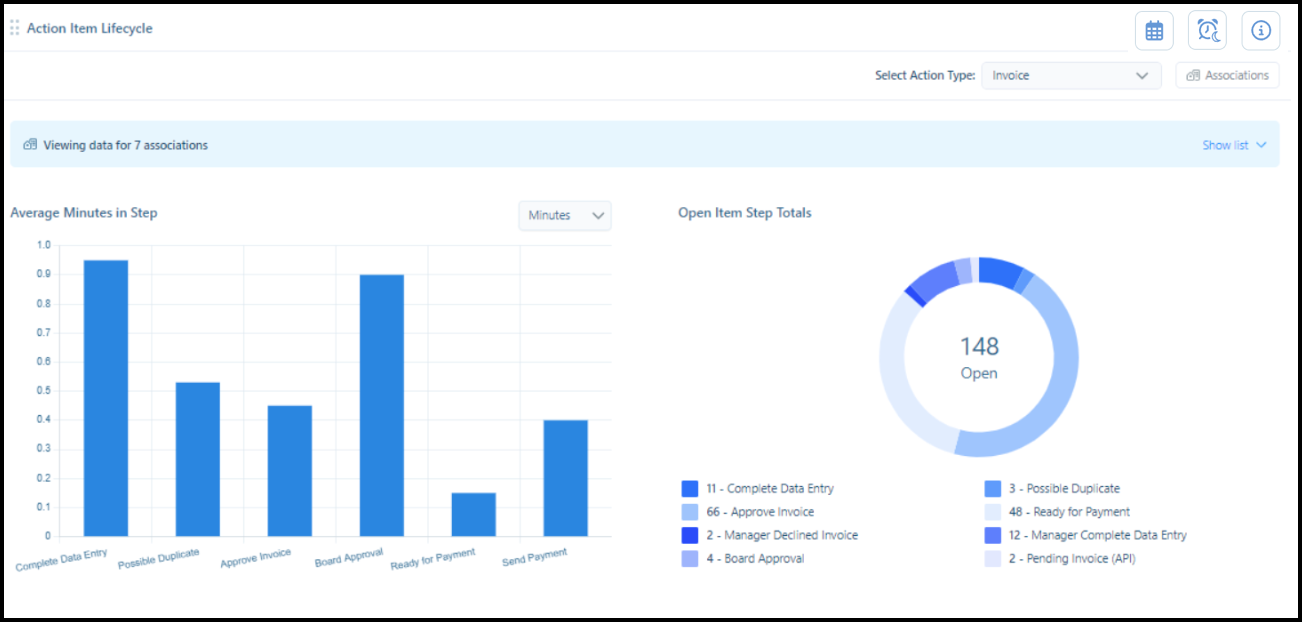Image resolution: width=1302 pixels, height=622 pixels.
Task: Click the 'Open Item Step Totals' heading
Action: [x=745, y=213]
